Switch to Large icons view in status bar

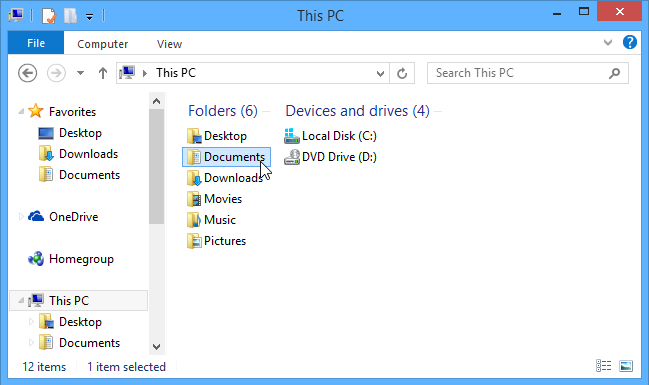pyautogui.click(x=626, y=366)
